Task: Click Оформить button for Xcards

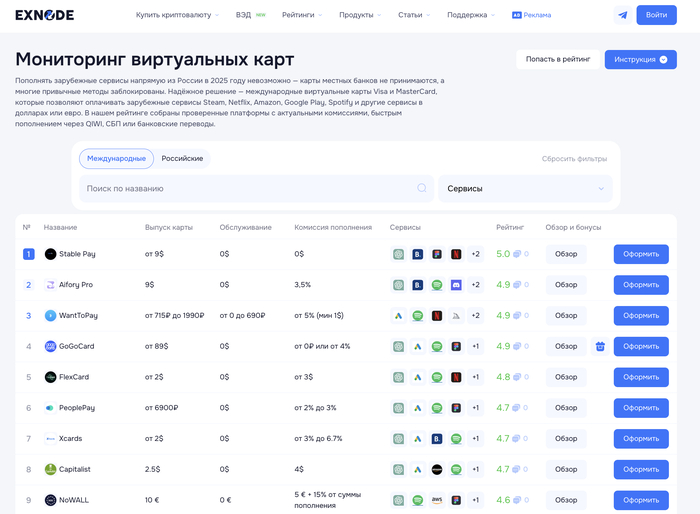Action: (x=641, y=439)
